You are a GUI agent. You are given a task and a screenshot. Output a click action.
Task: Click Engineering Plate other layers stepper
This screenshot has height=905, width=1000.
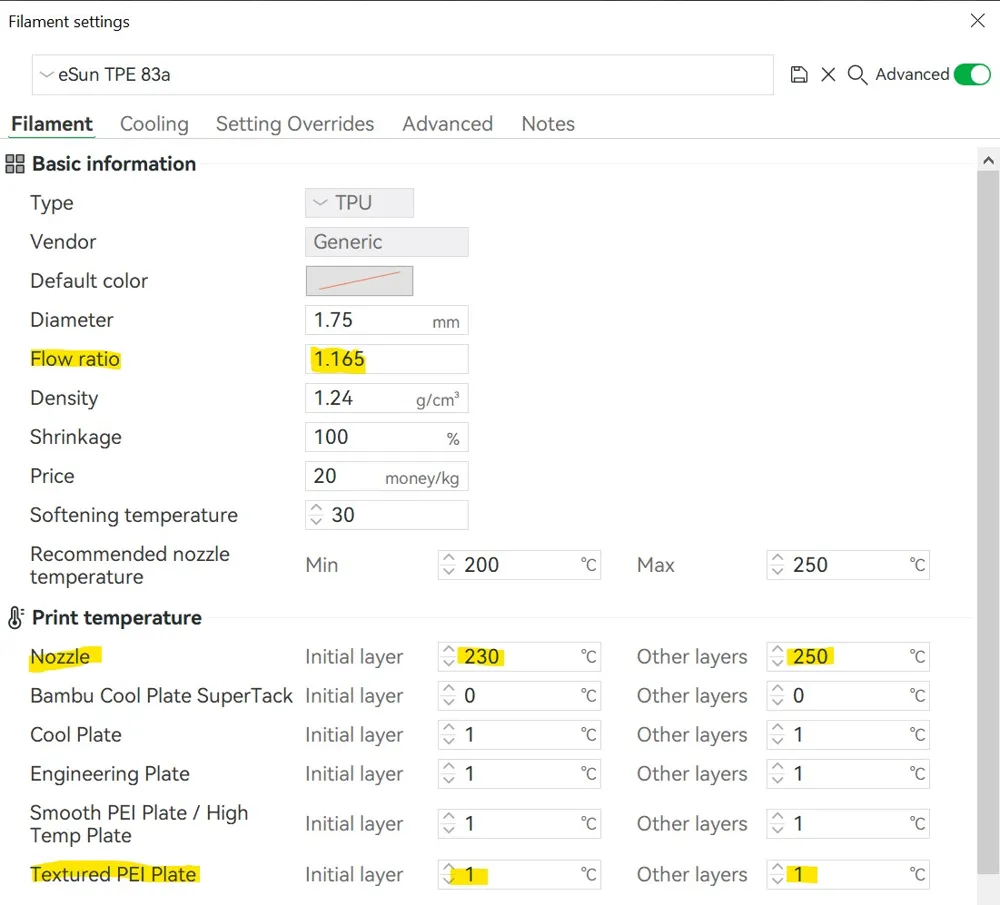(777, 774)
